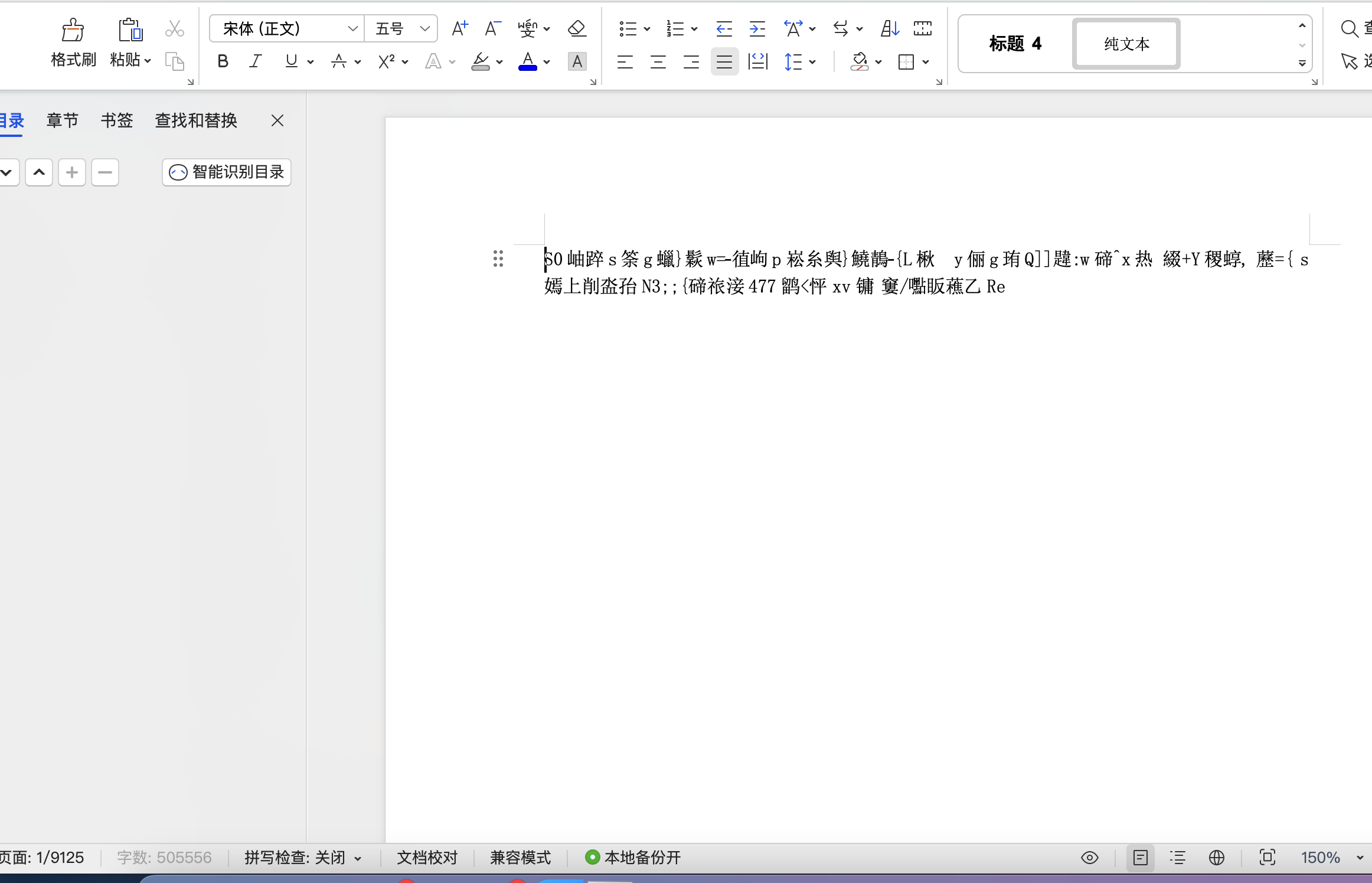Open the zoom level dropdown arrow
1372x883 pixels.
coord(1360,858)
